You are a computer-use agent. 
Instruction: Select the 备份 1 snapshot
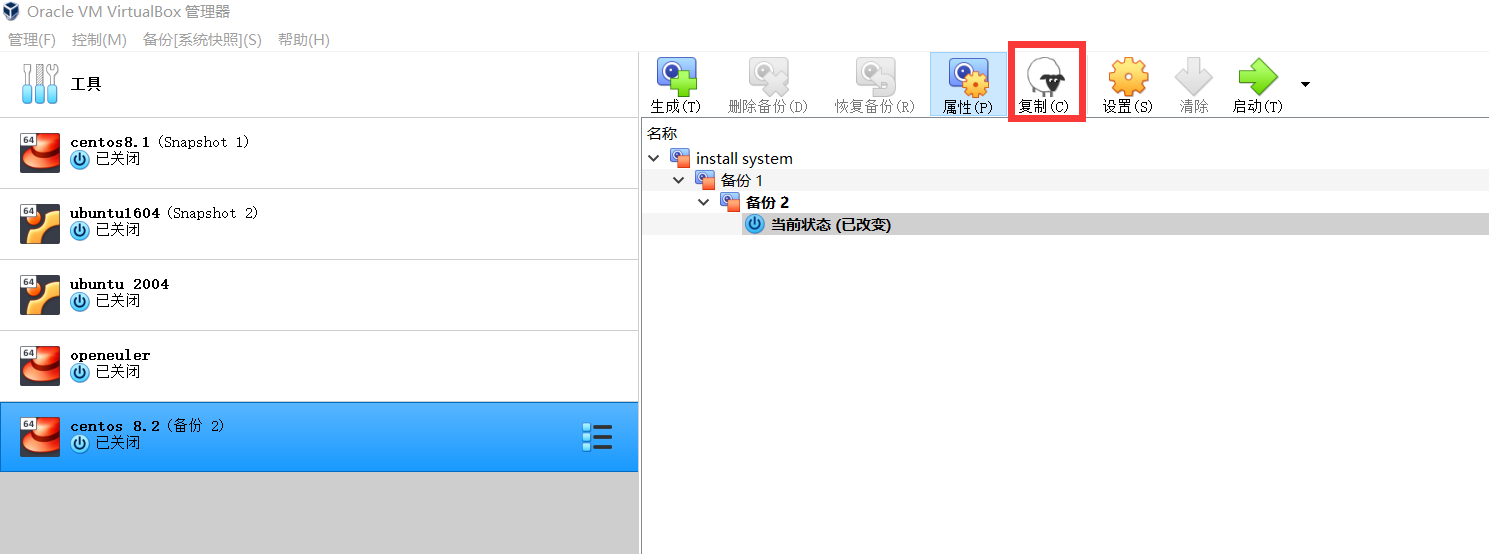click(x=742, y=180)
